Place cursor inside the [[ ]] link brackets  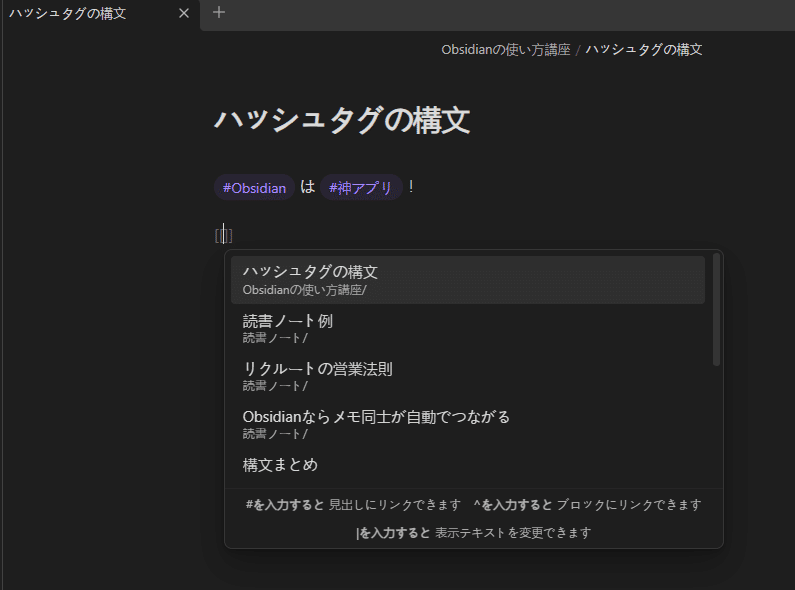click(224, 236)
